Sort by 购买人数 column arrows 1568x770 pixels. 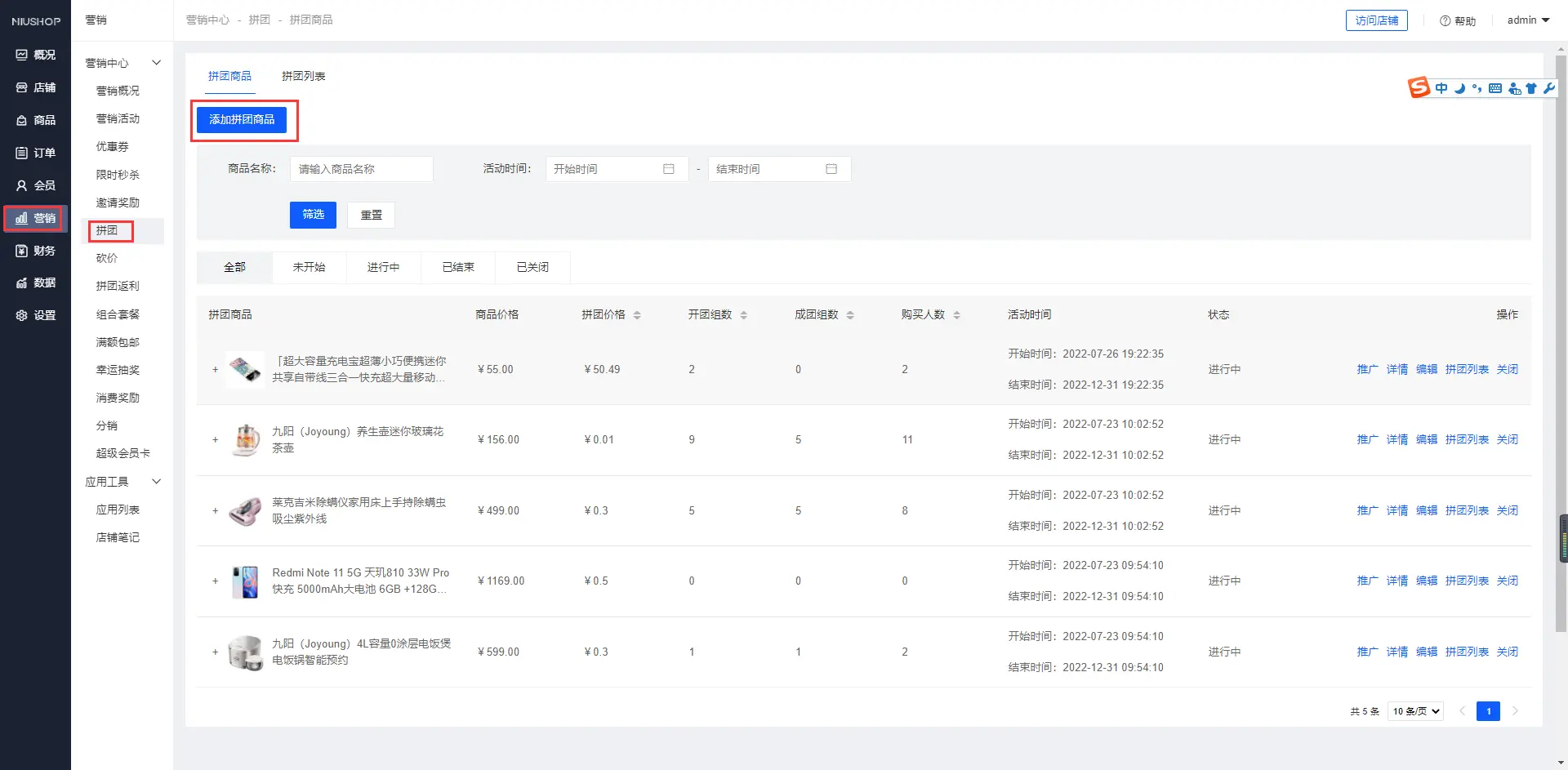[956, 315]
